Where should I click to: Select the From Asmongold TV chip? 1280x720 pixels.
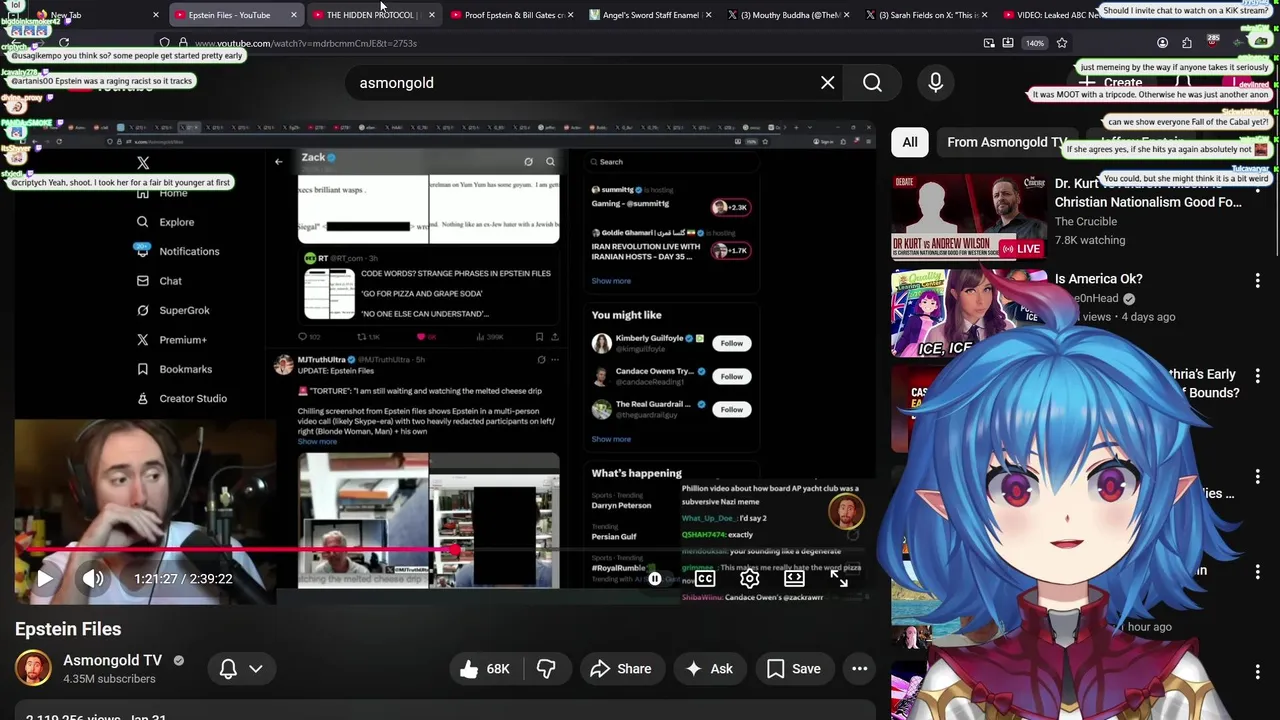click(1006, 142)
